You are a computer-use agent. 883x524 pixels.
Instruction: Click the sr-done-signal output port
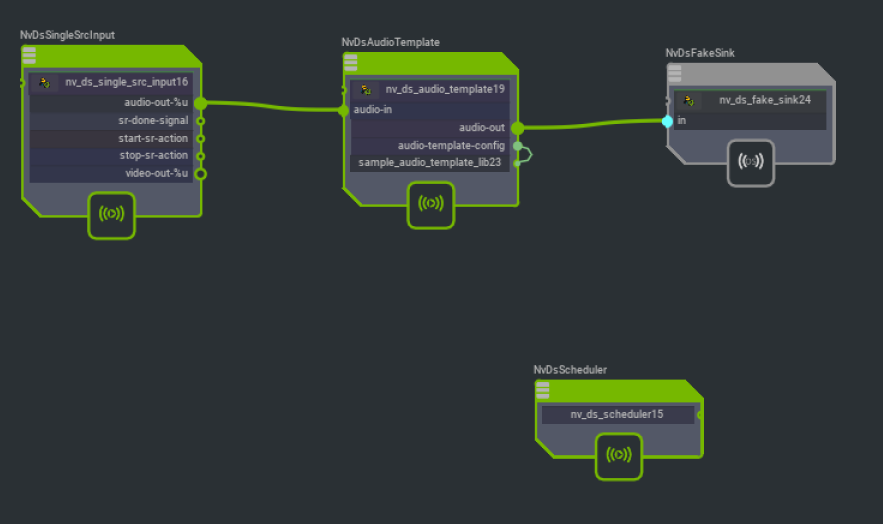click(x=200, y=121)
